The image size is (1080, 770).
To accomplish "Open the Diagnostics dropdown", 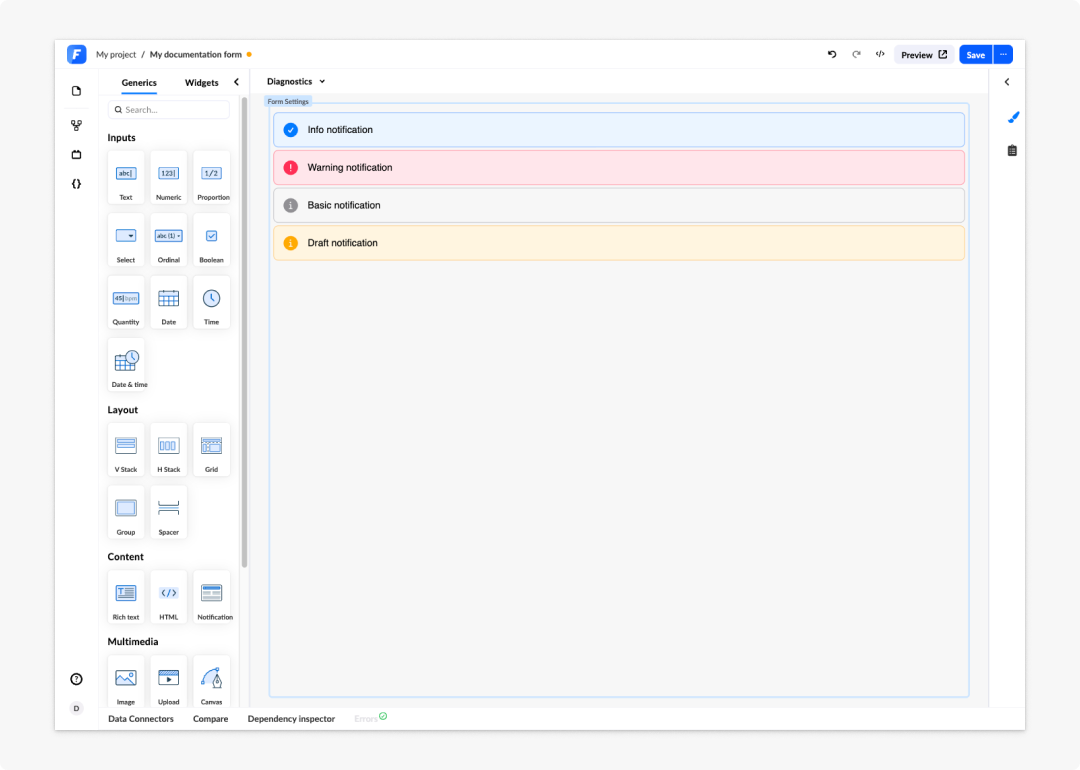I will [x=296, y=81].
